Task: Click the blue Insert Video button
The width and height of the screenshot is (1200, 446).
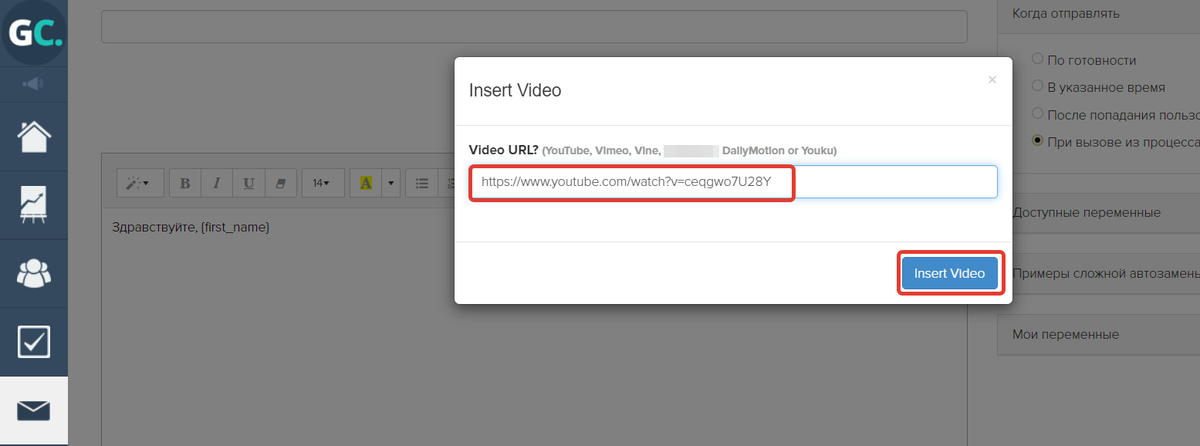Action: 949,274
